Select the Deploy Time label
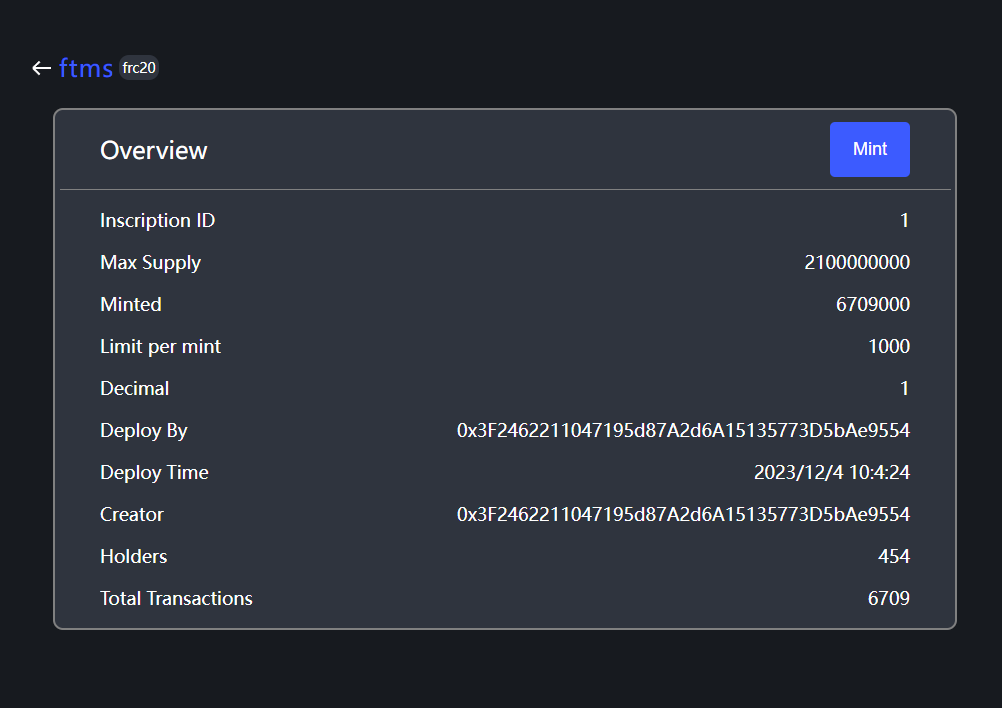This screenshot has height=708, width=1002. coord(154,473)
